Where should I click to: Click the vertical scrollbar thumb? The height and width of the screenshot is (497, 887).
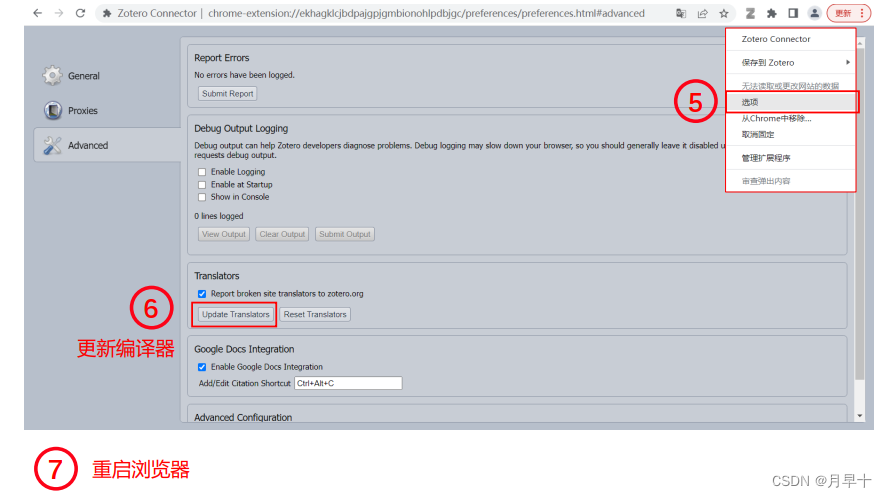pyautogui.click(x=860, y=214)
